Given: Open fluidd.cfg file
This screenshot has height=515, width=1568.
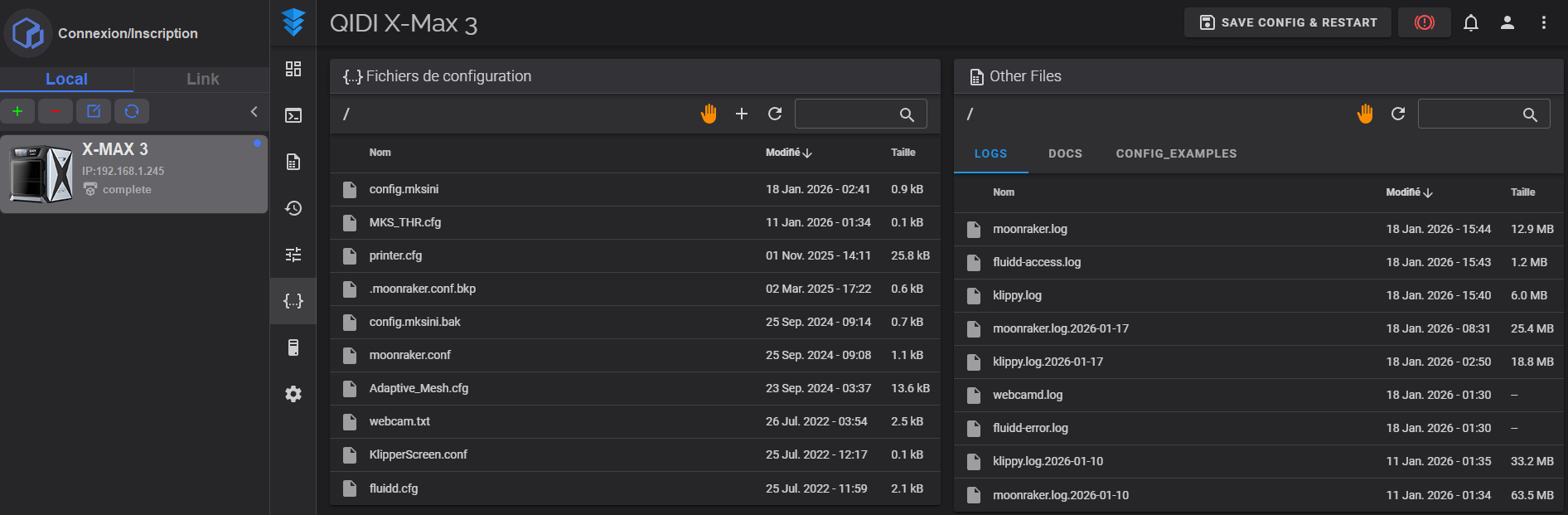Looking at the screenshot, I should pyautogui.click(x=635, y=488).
